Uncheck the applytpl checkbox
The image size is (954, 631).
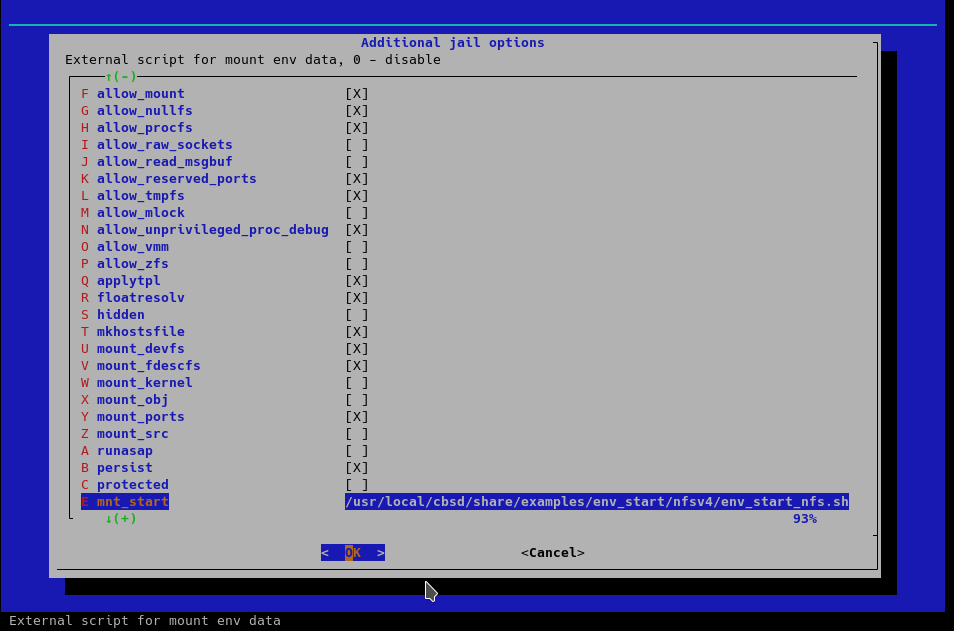coord(357,281)
